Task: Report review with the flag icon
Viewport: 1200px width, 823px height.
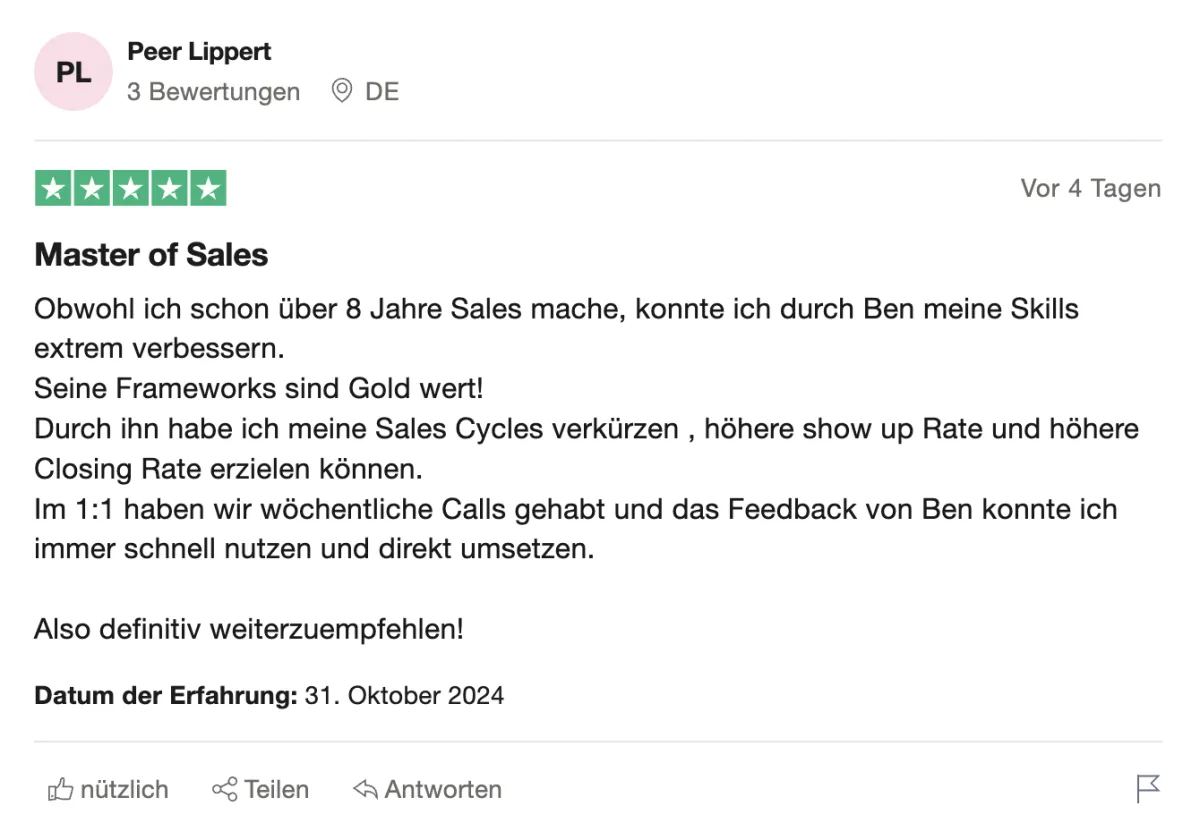Action: coord(1149,789)
